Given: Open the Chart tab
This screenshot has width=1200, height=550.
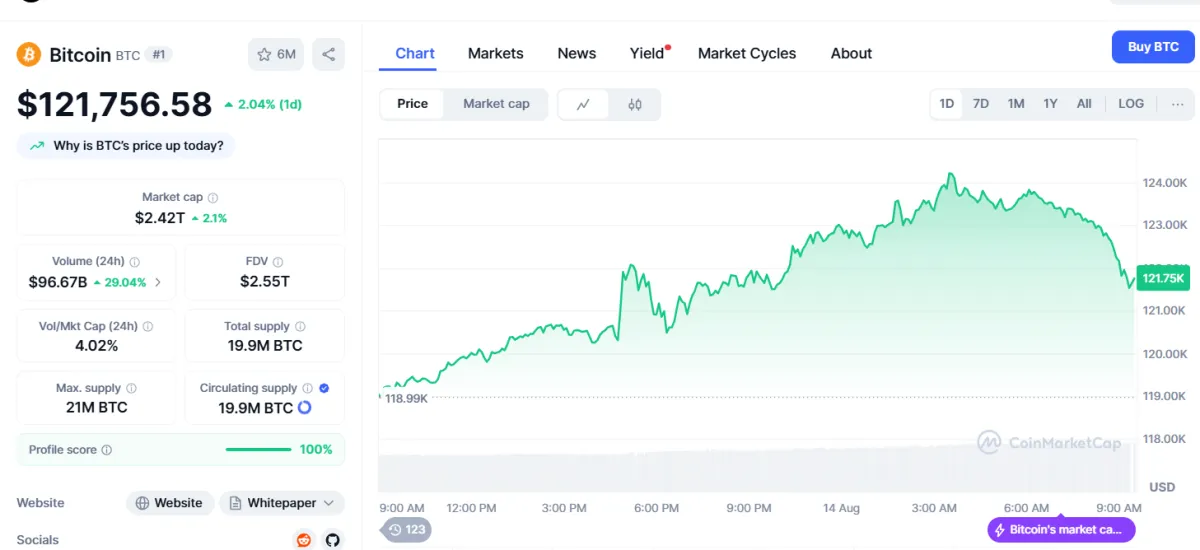Looking at the screenshot, I should [x=415, y=54].
